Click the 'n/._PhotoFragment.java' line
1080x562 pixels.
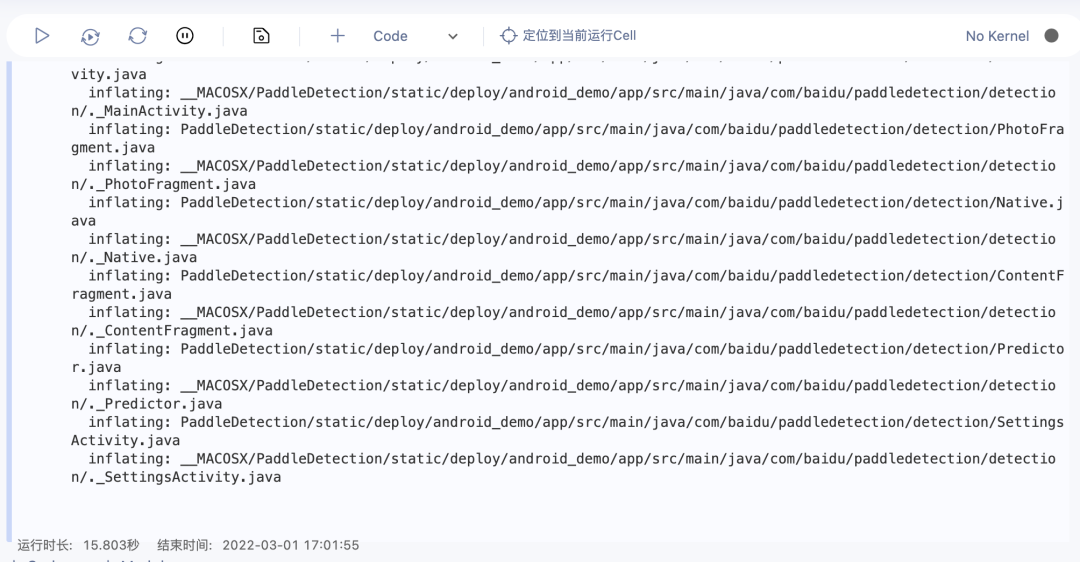pyautogui.click(x=163, y=184)
